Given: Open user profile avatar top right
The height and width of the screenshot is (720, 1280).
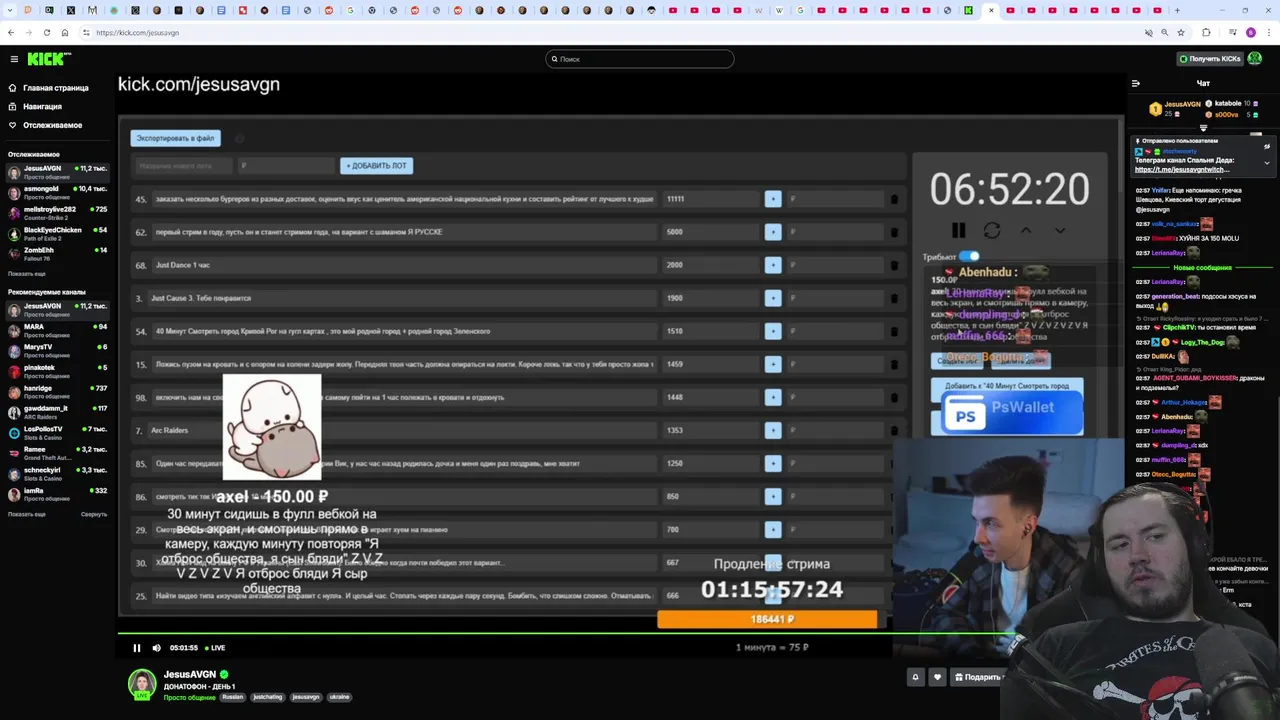Looking at the screenshot, I should (x=1257, y=59).
